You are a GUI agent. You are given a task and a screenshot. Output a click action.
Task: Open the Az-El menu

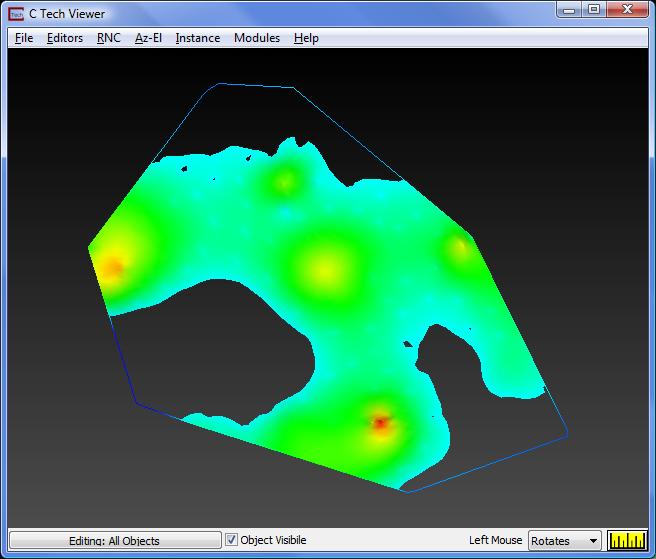(x=148, y=38)
